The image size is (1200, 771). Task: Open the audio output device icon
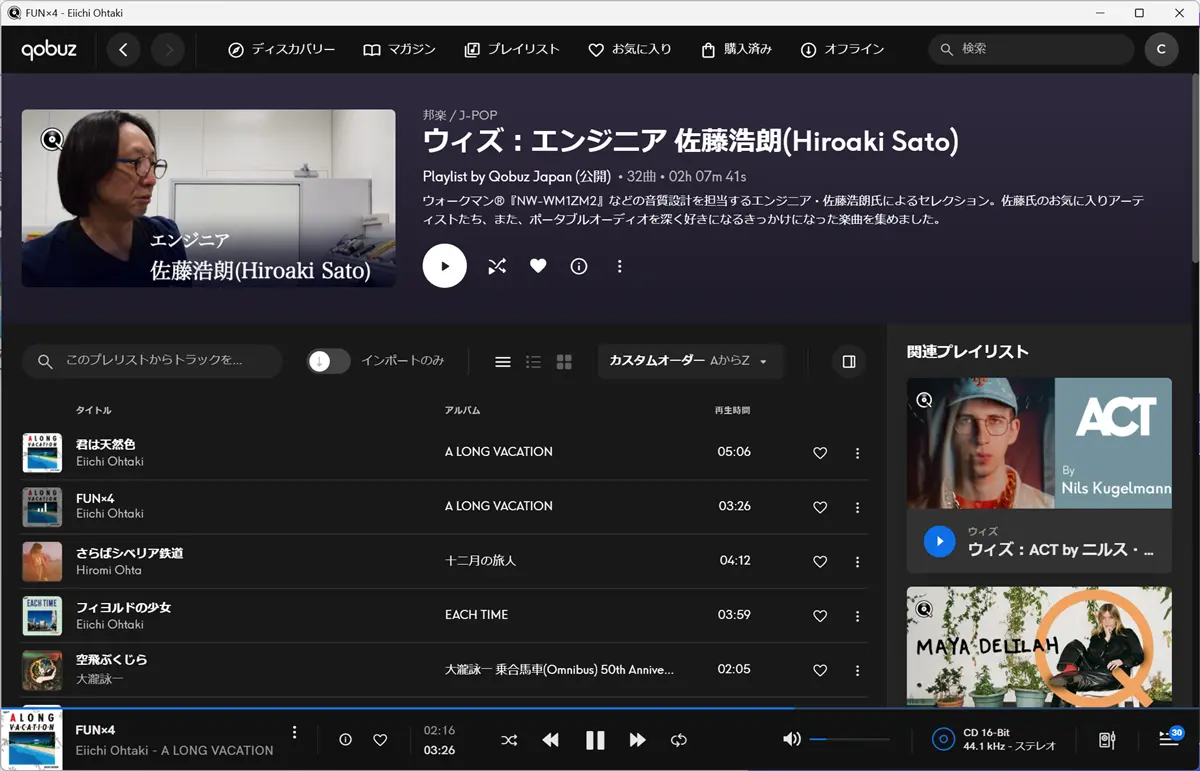(1107, 740)
